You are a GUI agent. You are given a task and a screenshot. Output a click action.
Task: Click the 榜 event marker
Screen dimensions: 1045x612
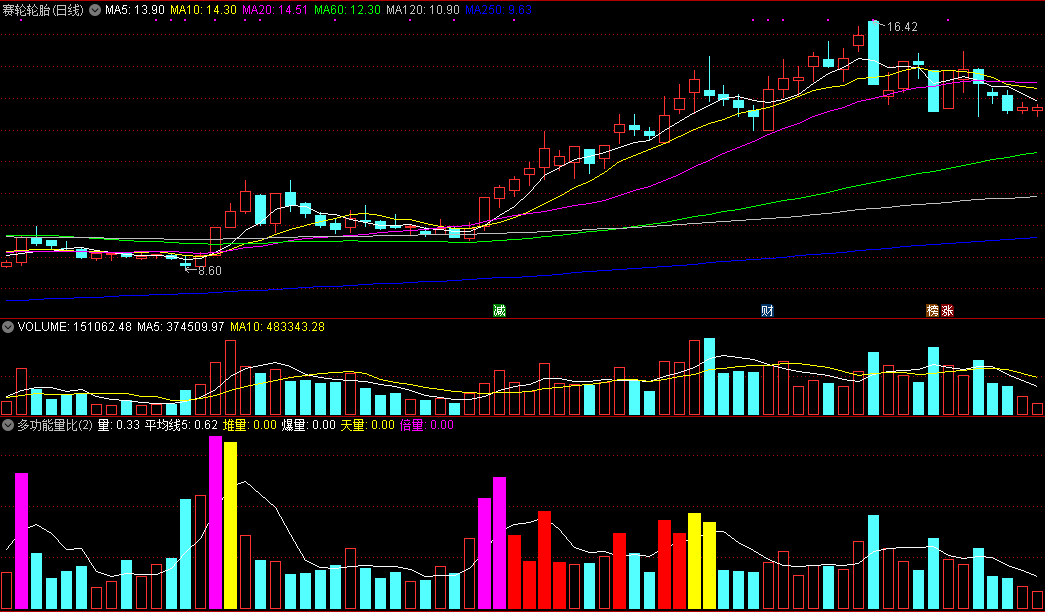(x=932, y=310)
